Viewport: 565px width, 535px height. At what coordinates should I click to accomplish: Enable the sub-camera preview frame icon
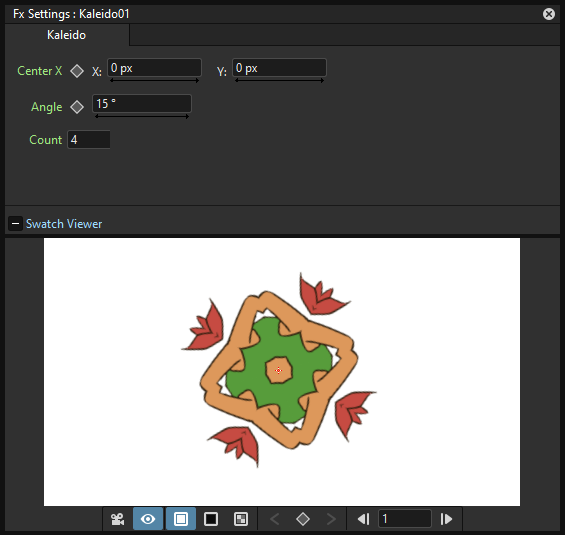click(181, 519)
